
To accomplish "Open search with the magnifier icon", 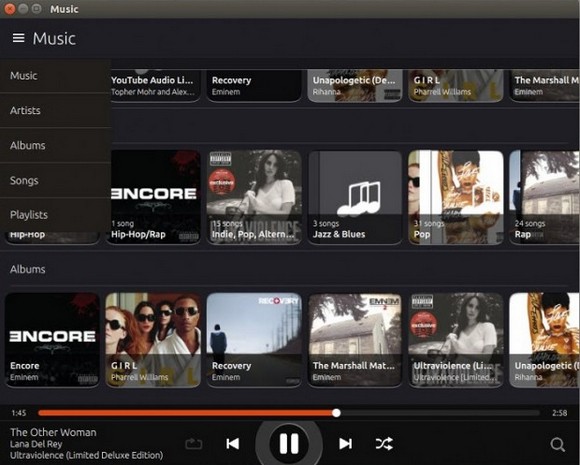I will pyautogui.click(x=557, y=444).
